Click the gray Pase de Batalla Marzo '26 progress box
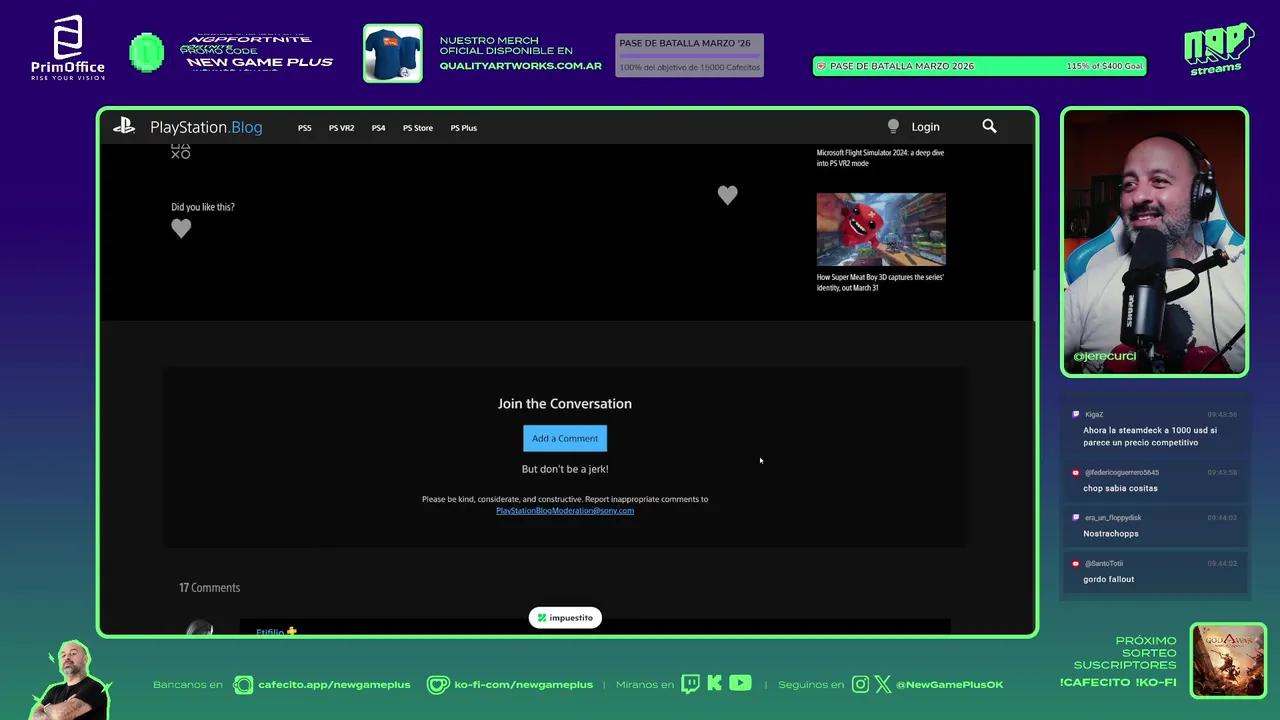This screenshot has width=1280, height=720. pyautogui.click(x=689, y=55)
